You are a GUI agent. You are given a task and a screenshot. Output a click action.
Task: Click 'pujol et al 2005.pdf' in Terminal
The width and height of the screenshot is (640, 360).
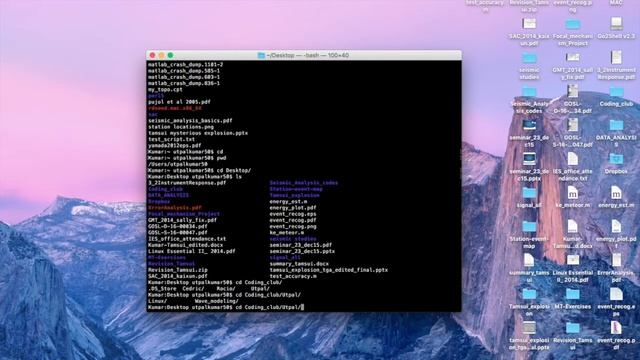click(x=179, y=102)
